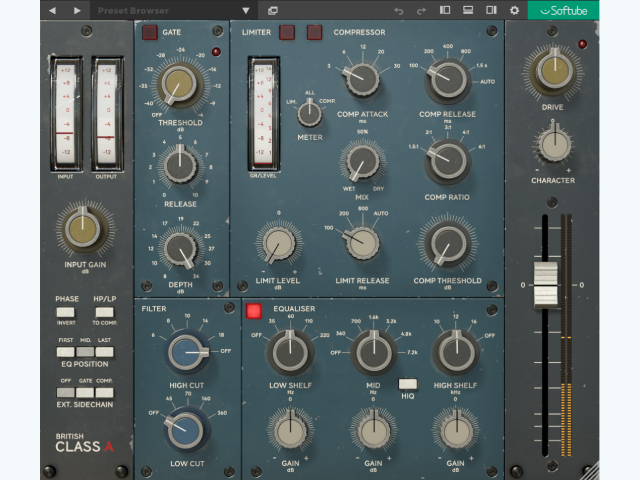
Task: Click the mid band GAIN knob
Action: click(x=373, y=431)
